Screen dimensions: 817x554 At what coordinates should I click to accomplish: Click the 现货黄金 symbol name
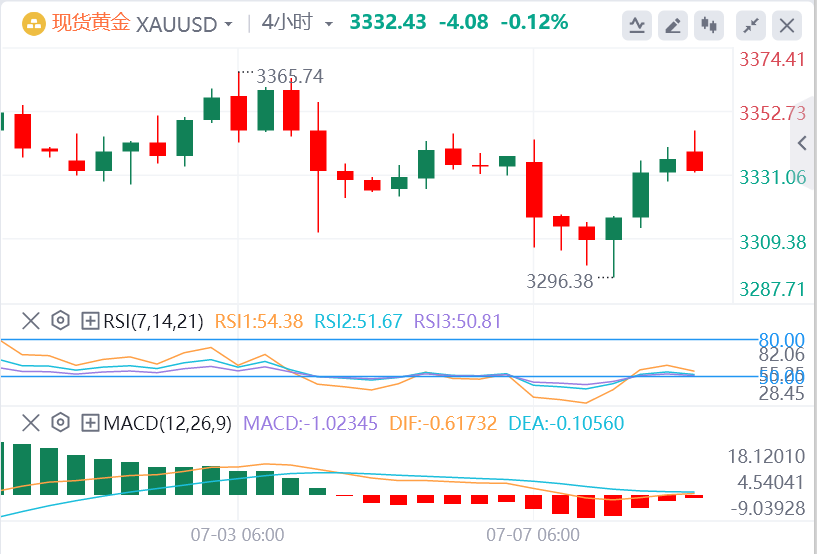click(x=90, y=23)
